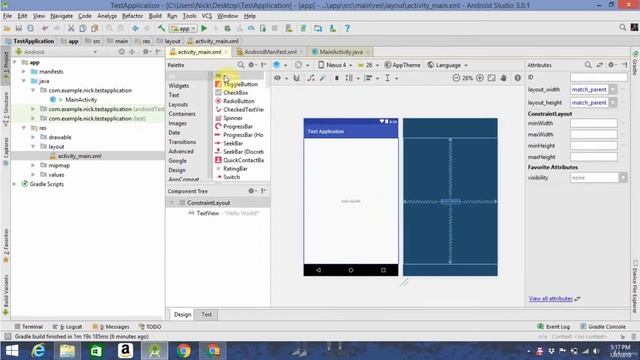This screenshot has height=360, width=640.
Task: Click the Synchronize toolbar icon
Action: tap(31, 28)
